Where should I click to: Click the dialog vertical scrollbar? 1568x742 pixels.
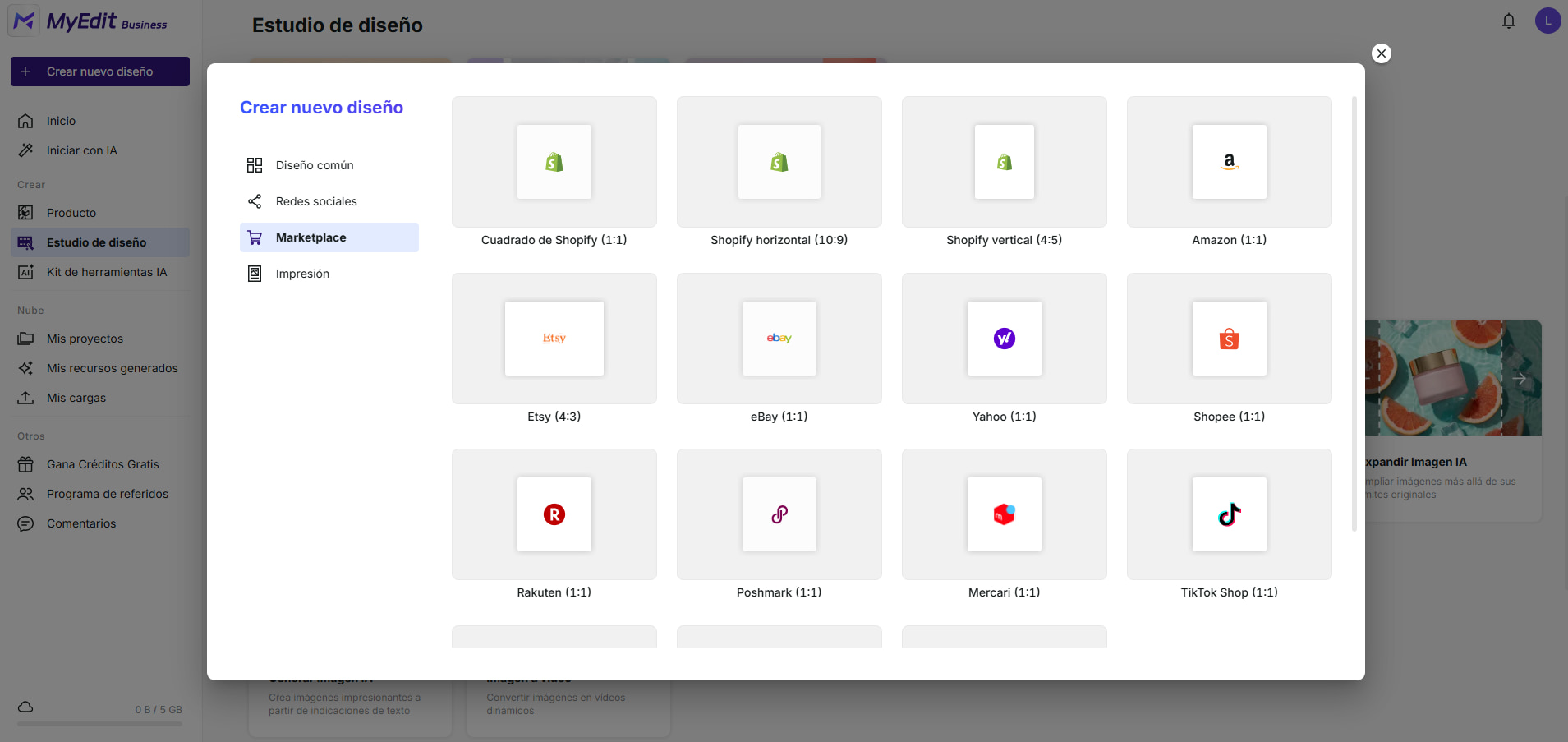point(1354,314)
